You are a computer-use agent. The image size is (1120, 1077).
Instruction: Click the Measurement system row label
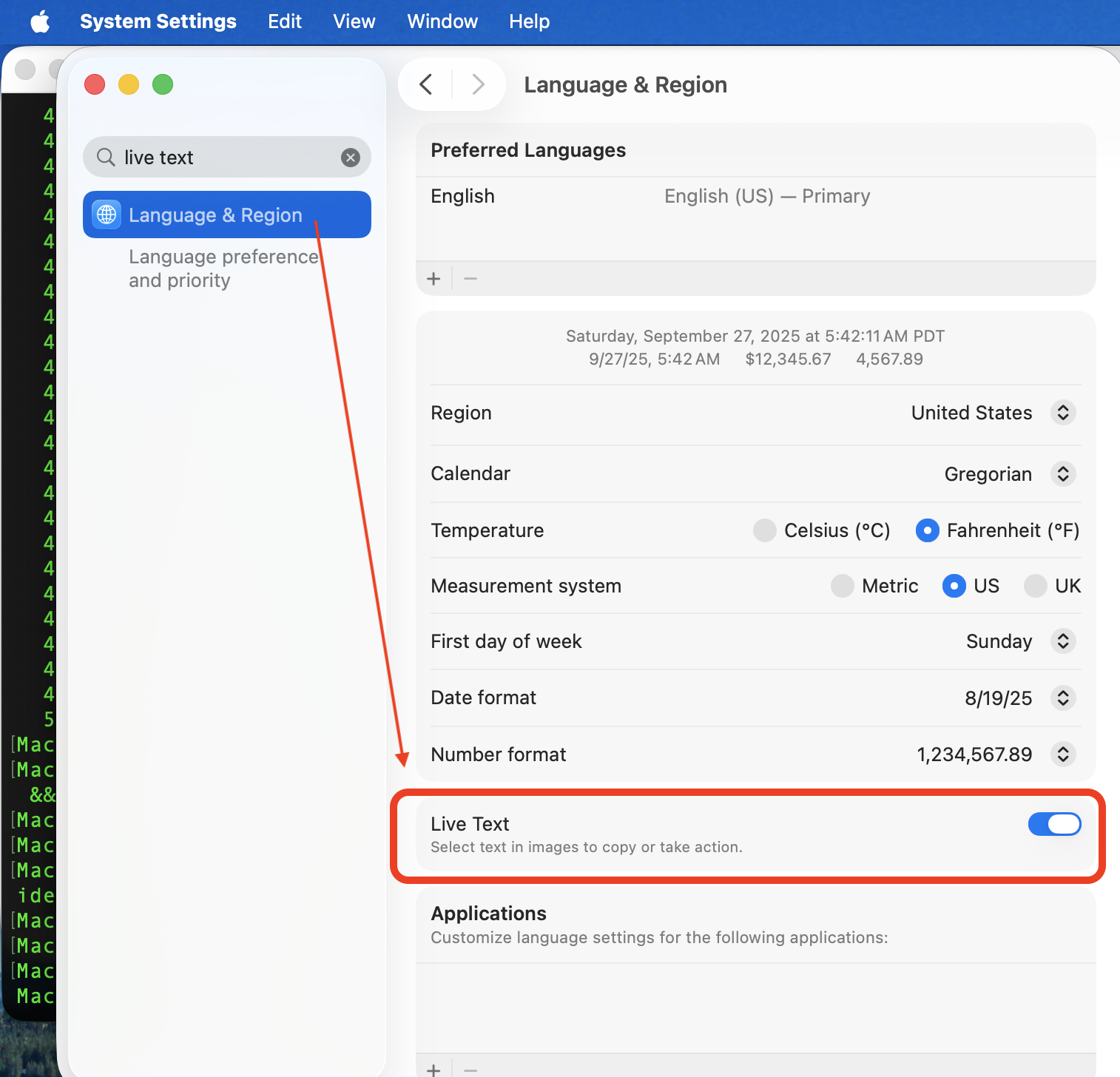(x=526, y=586)
